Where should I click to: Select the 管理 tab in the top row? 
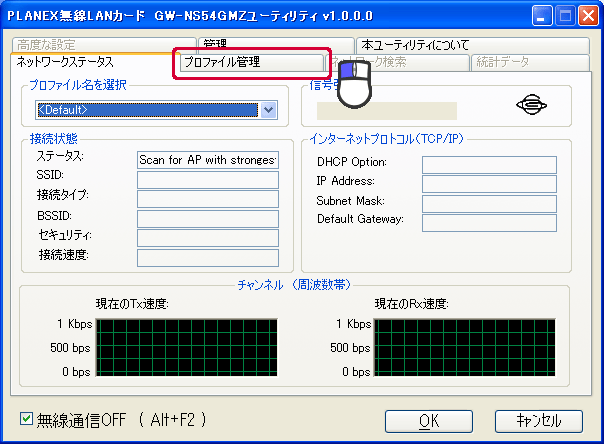[276, 44]
